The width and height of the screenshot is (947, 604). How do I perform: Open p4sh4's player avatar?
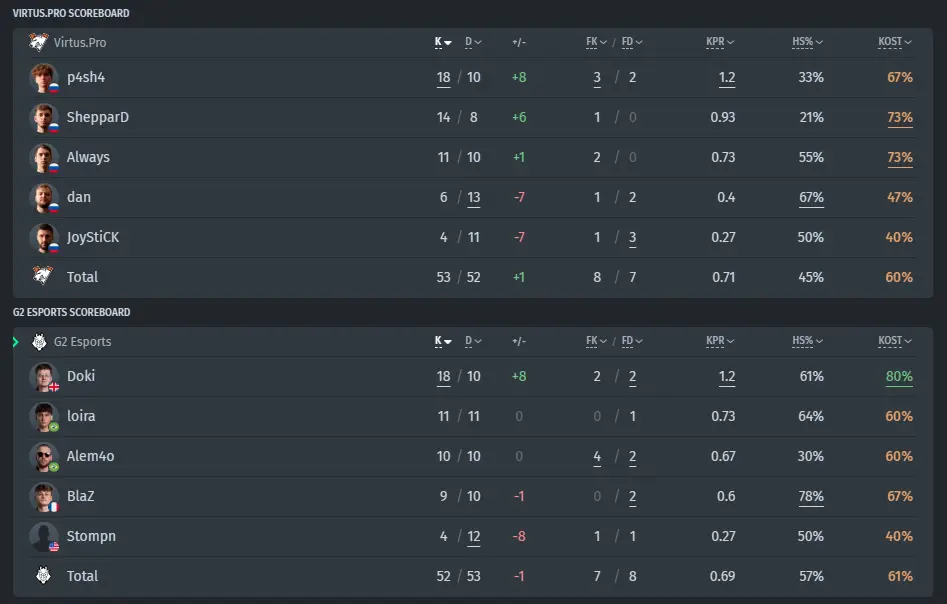[44, 78]
